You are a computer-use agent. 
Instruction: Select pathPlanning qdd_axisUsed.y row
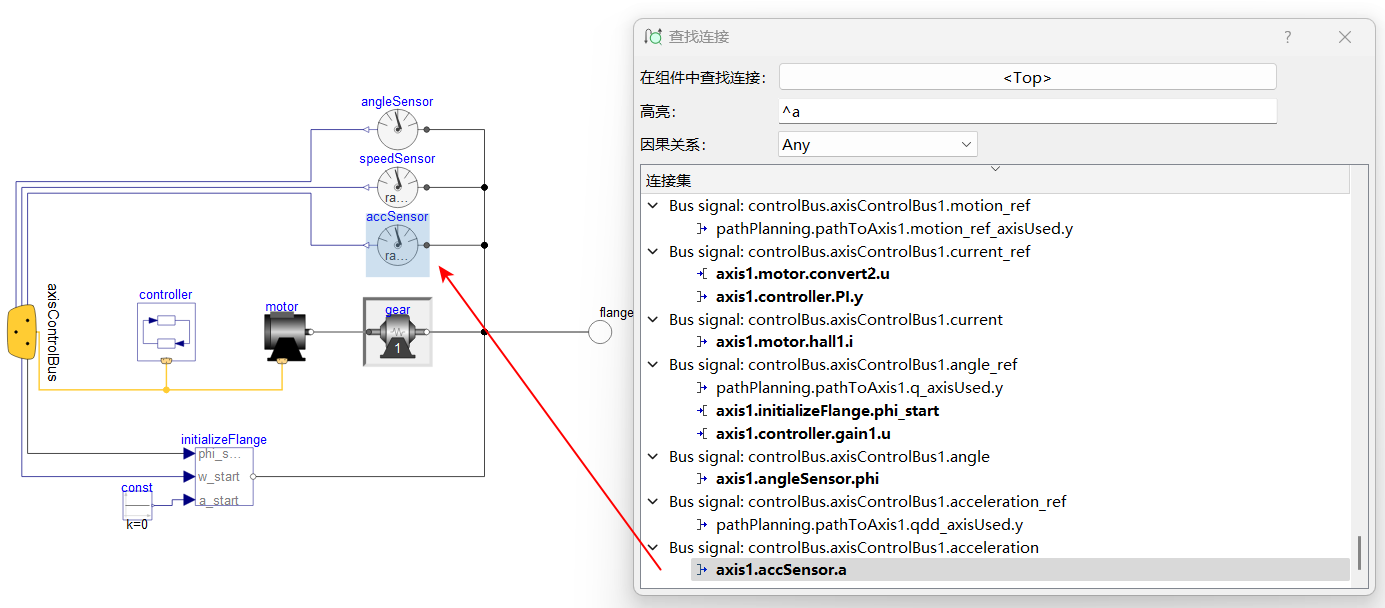[869, 525]
